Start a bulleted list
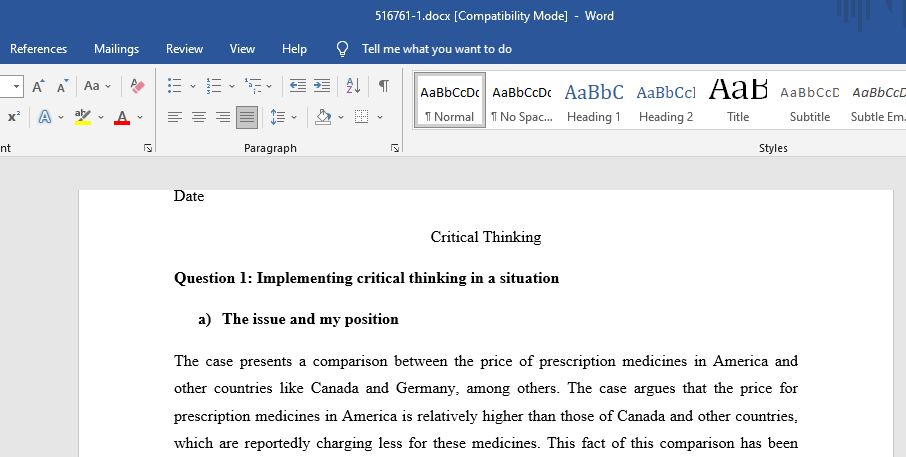The width and height of the screenshot is (906, 457). click(x=174, y=86)
